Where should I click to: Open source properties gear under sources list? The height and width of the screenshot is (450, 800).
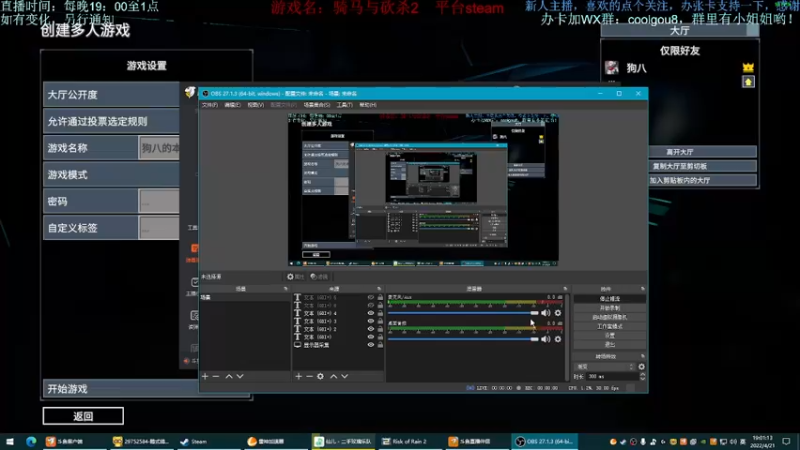click(320, 377)
